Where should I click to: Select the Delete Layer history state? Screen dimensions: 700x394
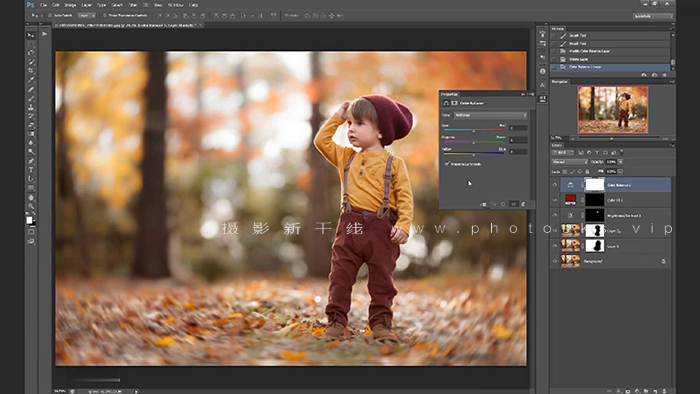611,59
